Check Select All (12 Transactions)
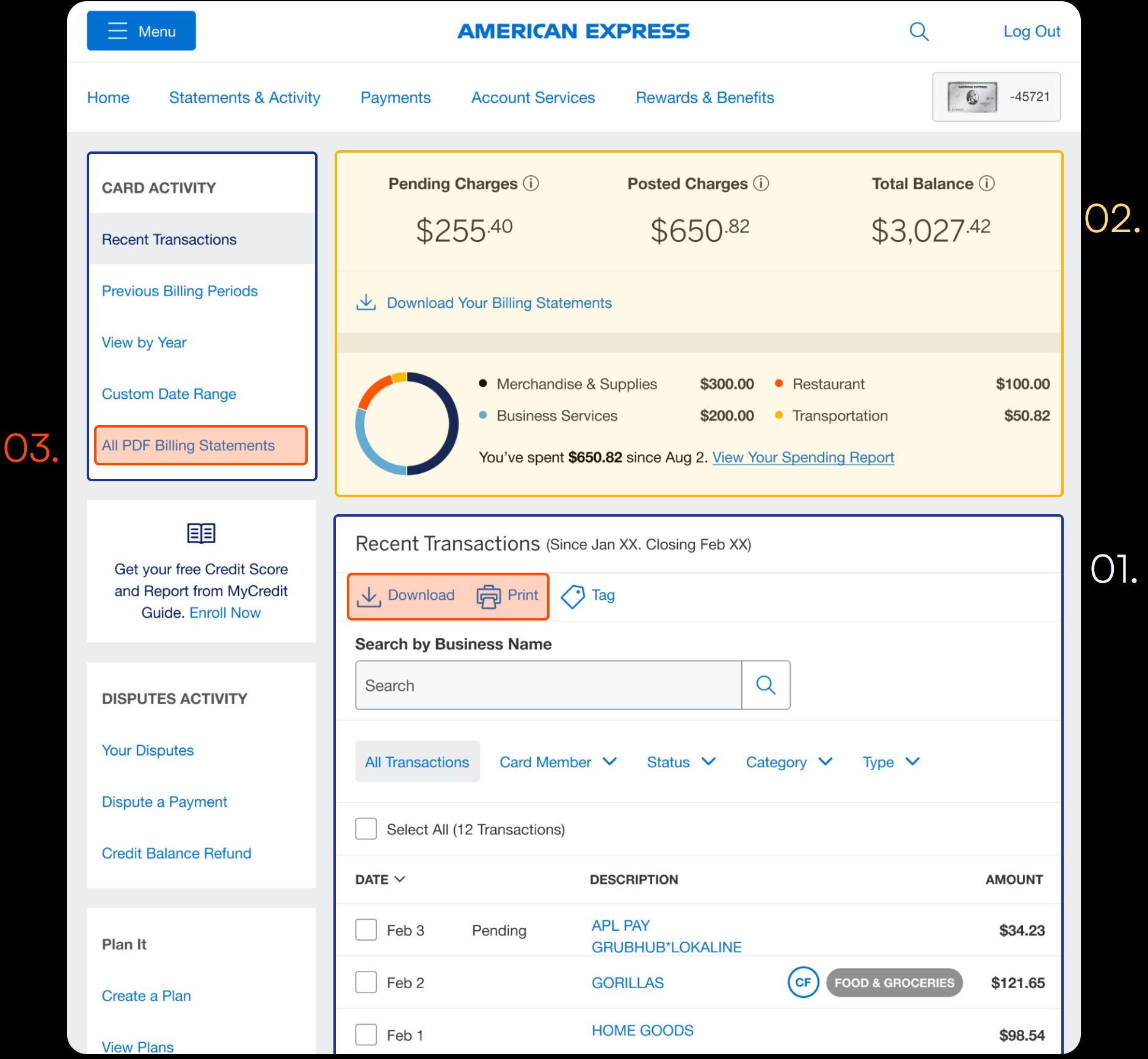This screenshot has width=1148, height=1059. 366,829
